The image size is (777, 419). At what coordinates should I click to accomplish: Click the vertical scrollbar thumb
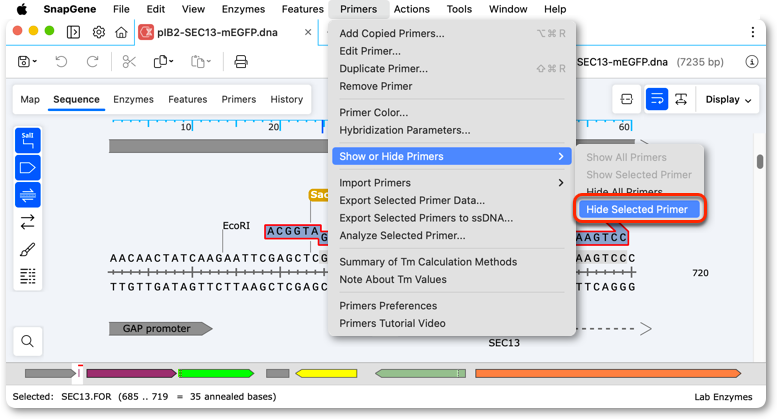pos(760,161)
